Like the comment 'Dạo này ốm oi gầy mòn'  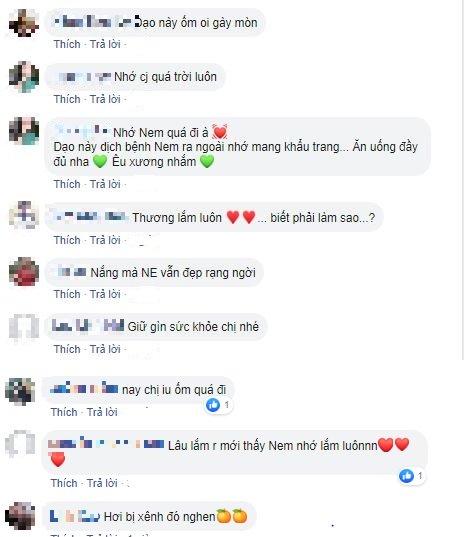click(x=67, y=44)
